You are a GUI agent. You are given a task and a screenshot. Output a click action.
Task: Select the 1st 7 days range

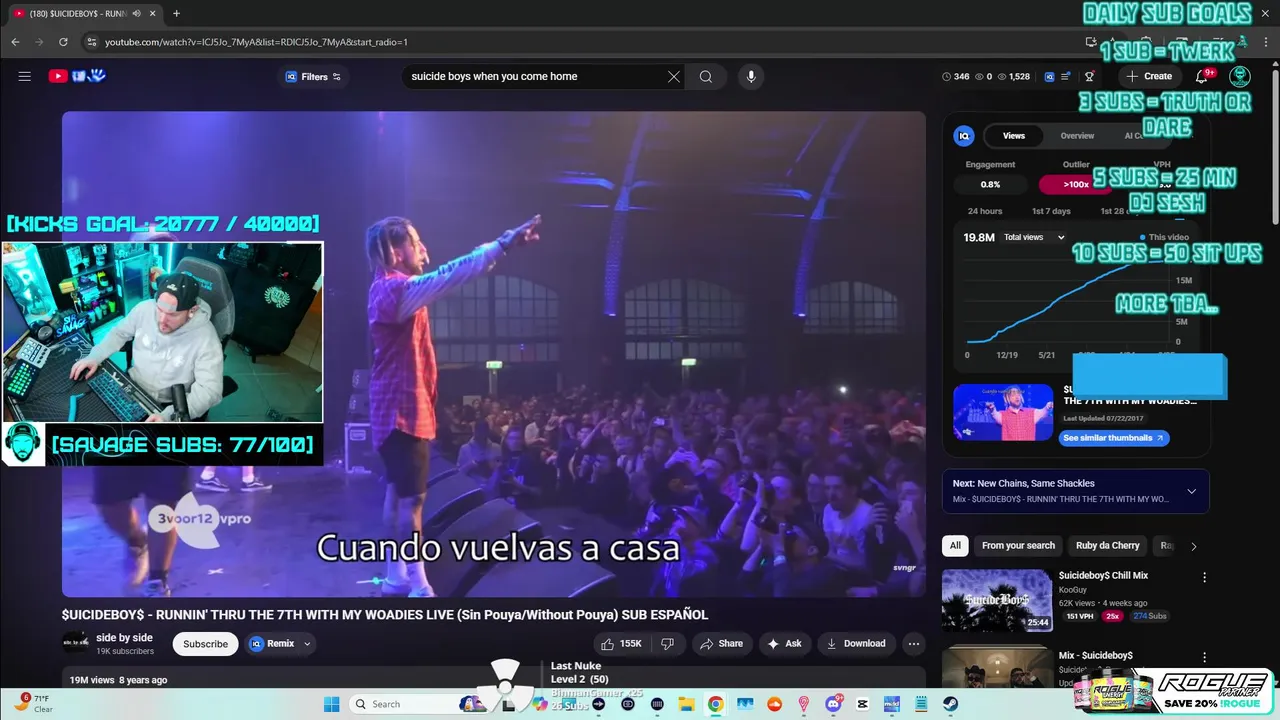pyautogui.click(x=1051, y=211)
